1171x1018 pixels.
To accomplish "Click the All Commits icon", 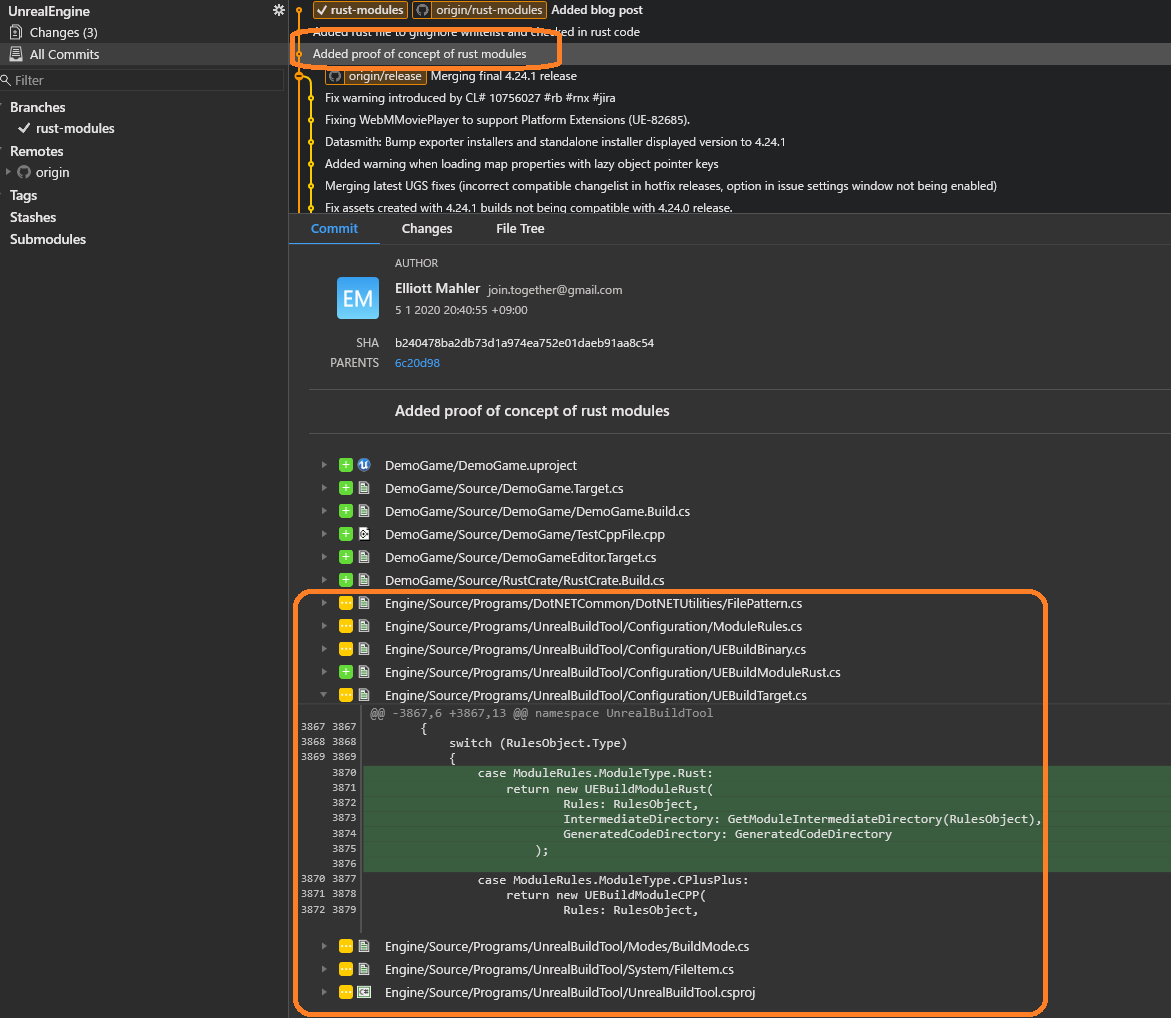I will (16, 54).
